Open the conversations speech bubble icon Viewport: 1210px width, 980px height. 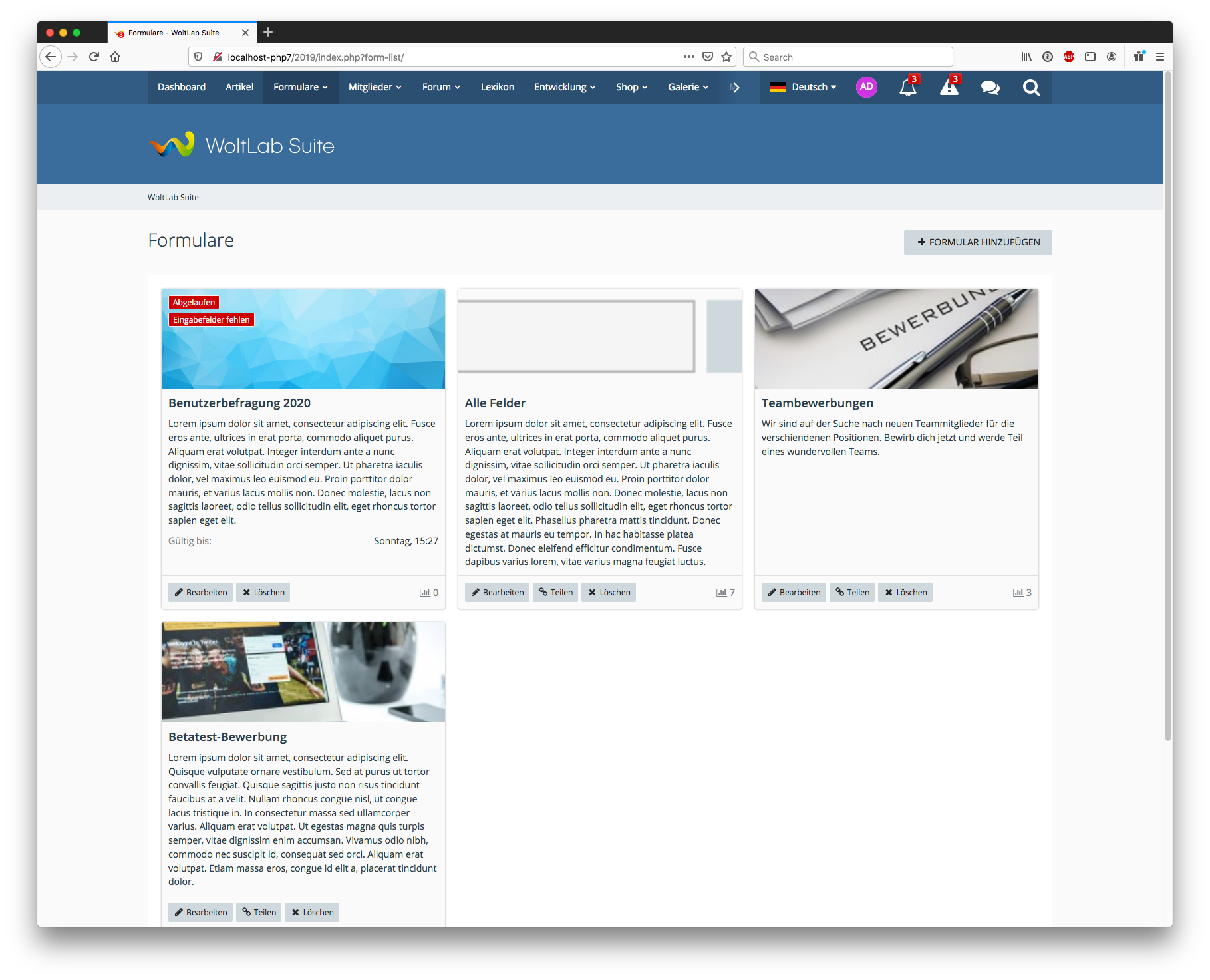click(990, 88)
